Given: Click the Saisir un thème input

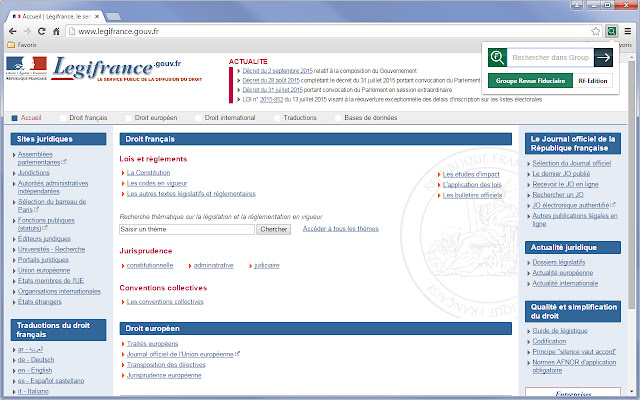Looking at the screenshot, I should 187,229.
